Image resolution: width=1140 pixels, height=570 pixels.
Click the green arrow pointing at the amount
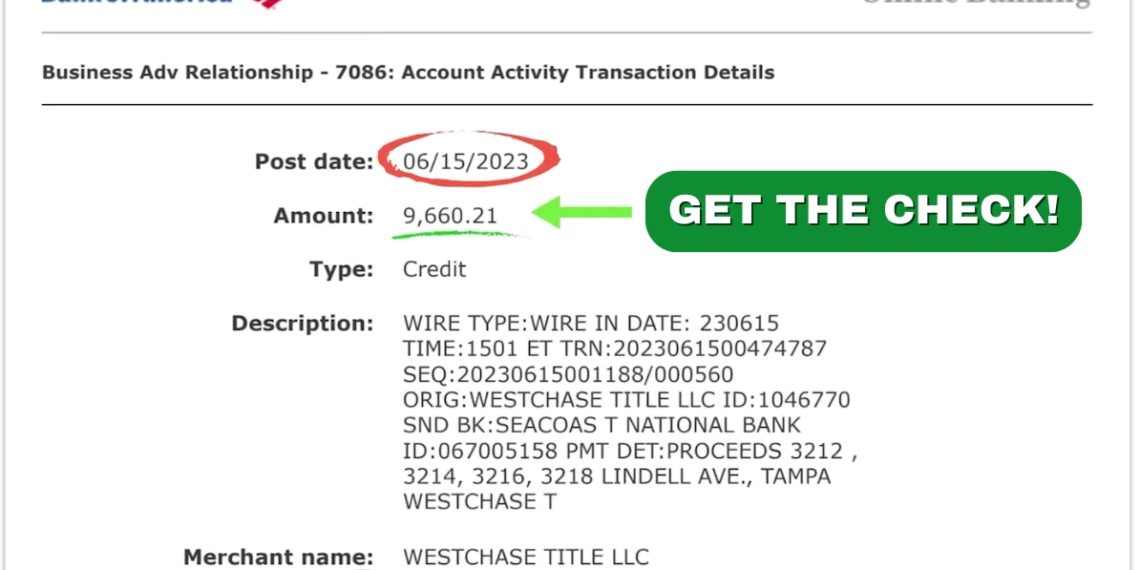(583, 212)
